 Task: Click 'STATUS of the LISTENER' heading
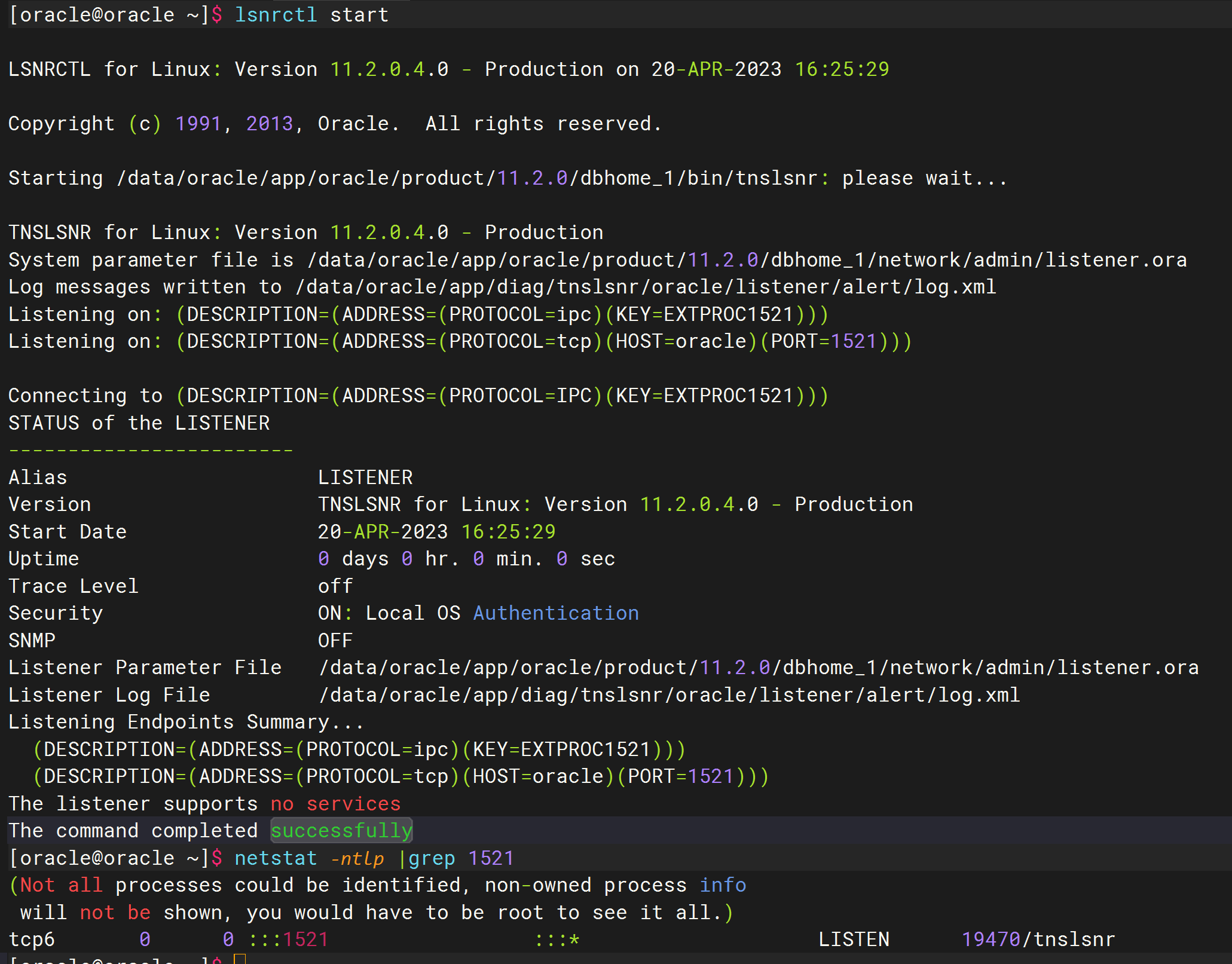pyautogui.click(x=139, y=423)
